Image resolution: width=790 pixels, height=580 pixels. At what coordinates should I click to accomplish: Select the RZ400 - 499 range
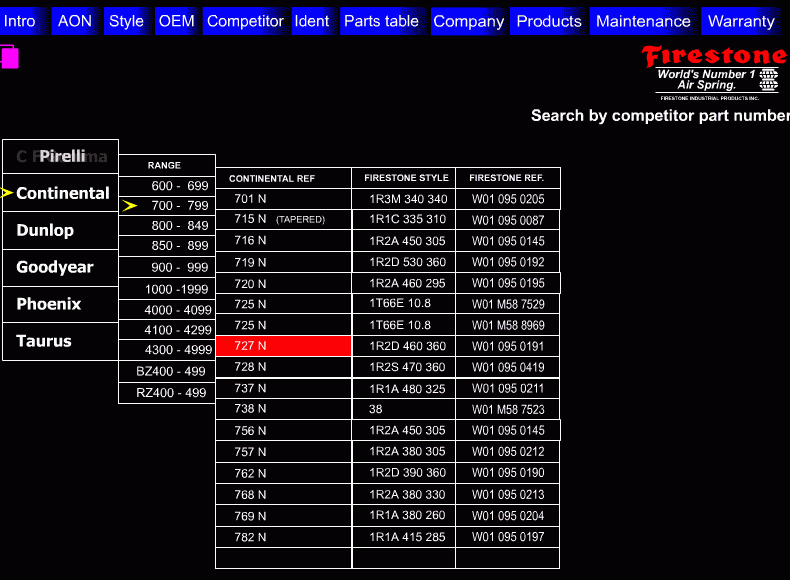pyautogui.click(x=167, y=393)
